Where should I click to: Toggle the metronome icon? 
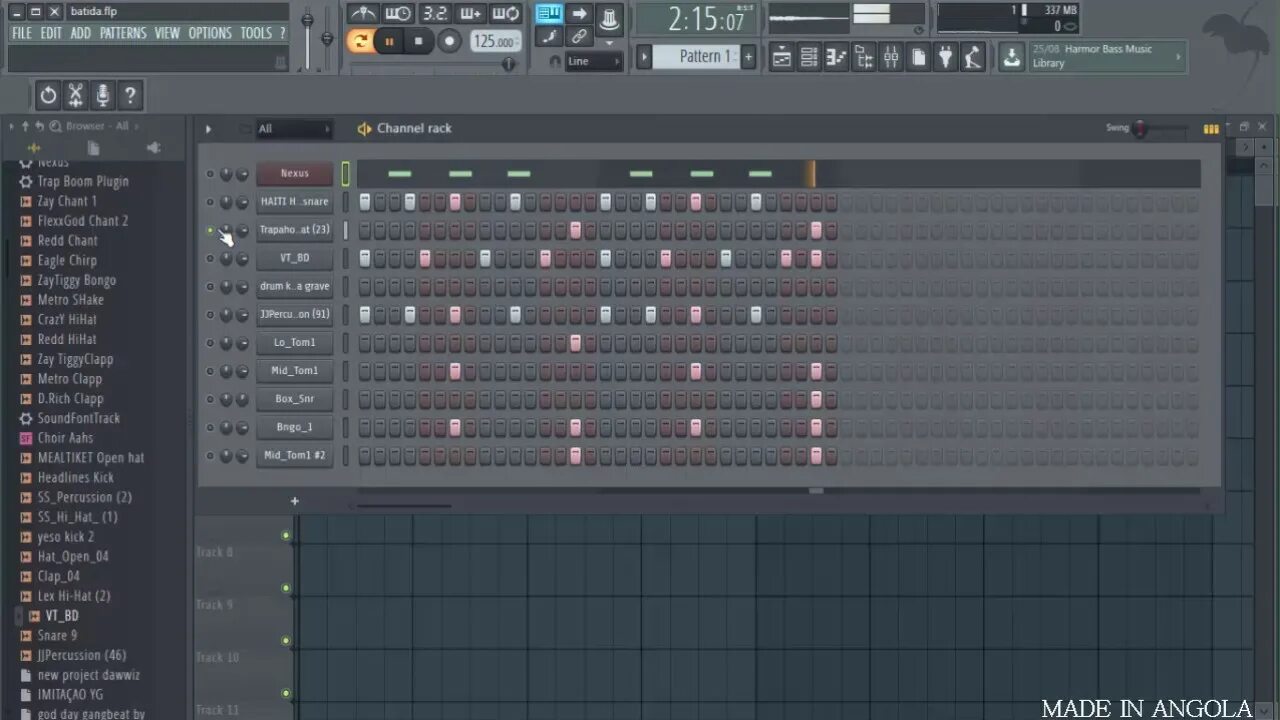pos(363,14)
